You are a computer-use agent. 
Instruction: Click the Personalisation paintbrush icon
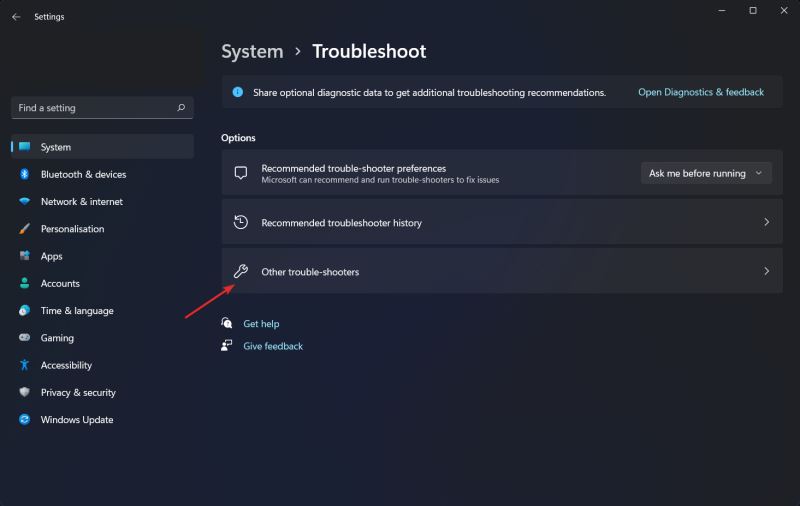pyautogui.click(x=24, y=229)
